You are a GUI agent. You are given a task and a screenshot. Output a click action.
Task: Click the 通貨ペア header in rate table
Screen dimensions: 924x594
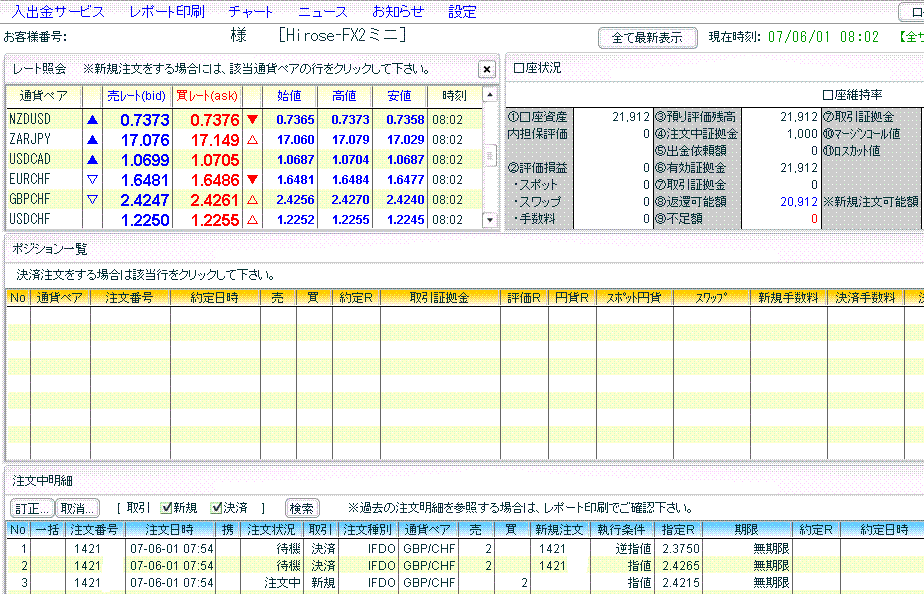pos(44,96)
